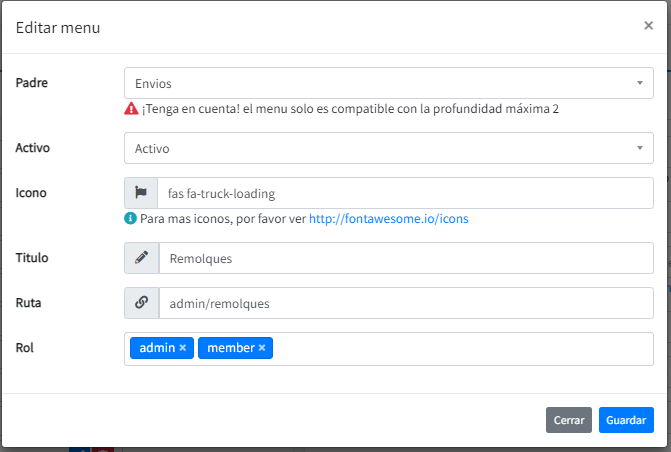Click the Editar menu dialog title
The image size is (671, 452).
pos(58,28)
